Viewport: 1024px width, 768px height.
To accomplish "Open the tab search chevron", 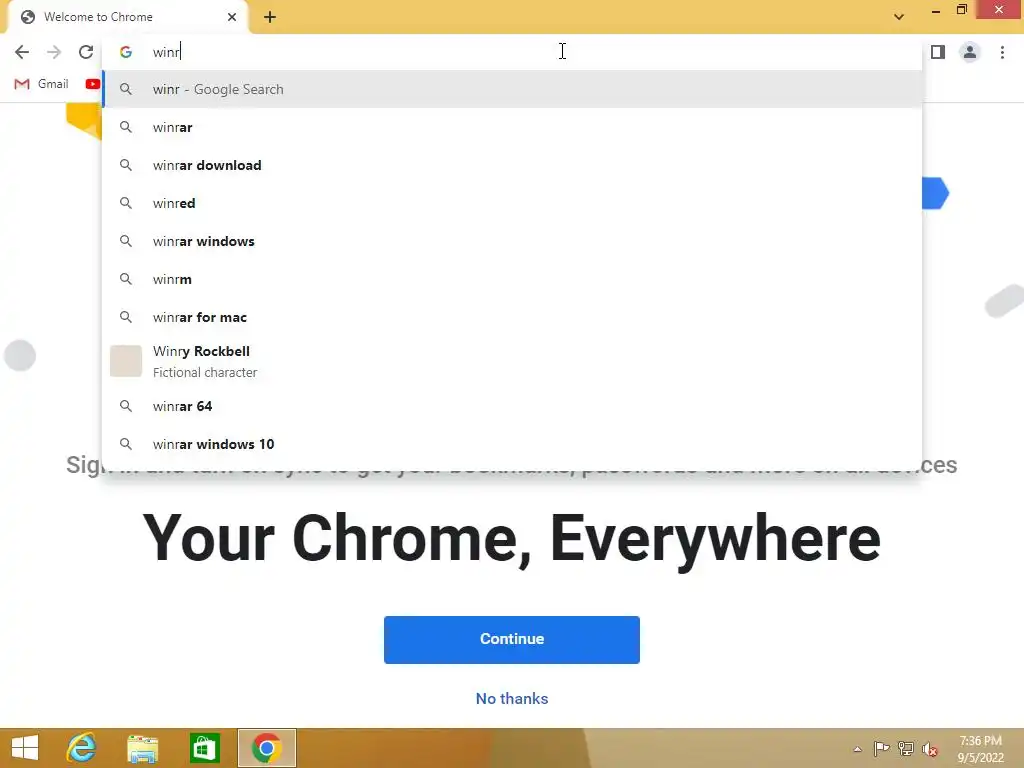I will pos(899,17).
